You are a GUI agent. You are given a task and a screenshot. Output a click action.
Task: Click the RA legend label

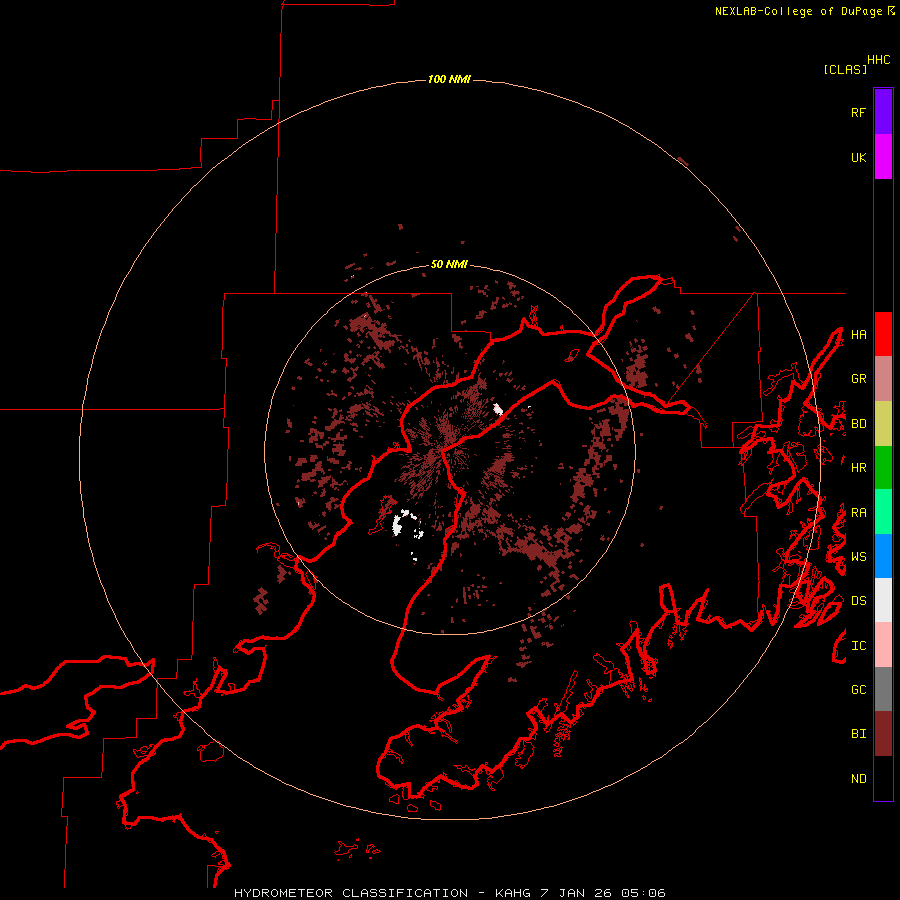click(x=858, y=513)
